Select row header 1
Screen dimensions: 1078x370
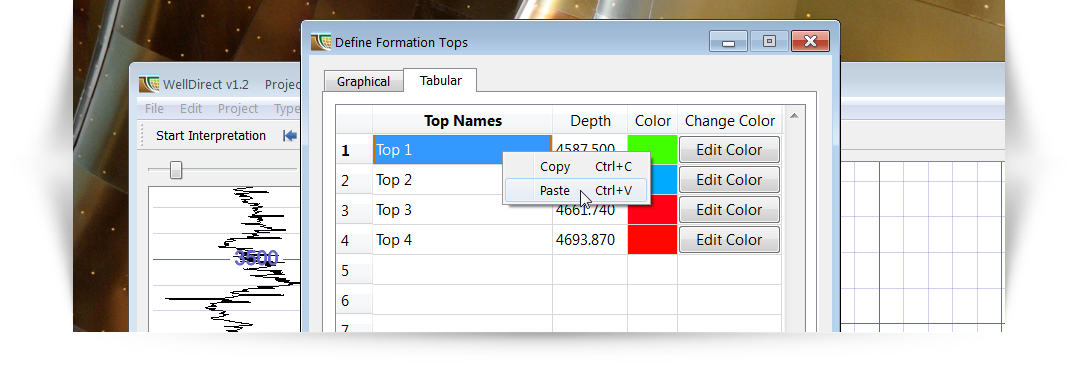[x=354, y=150]
